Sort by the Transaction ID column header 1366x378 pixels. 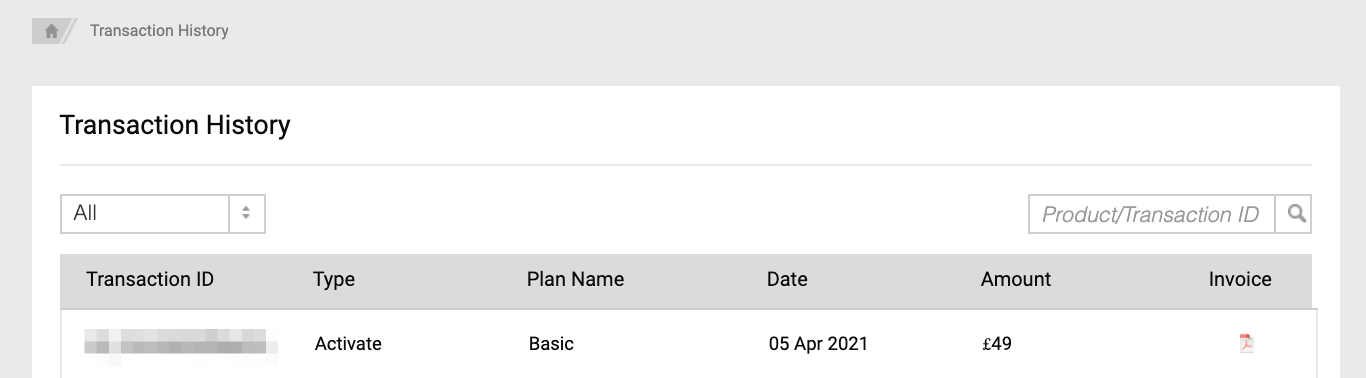coord(150,280)
